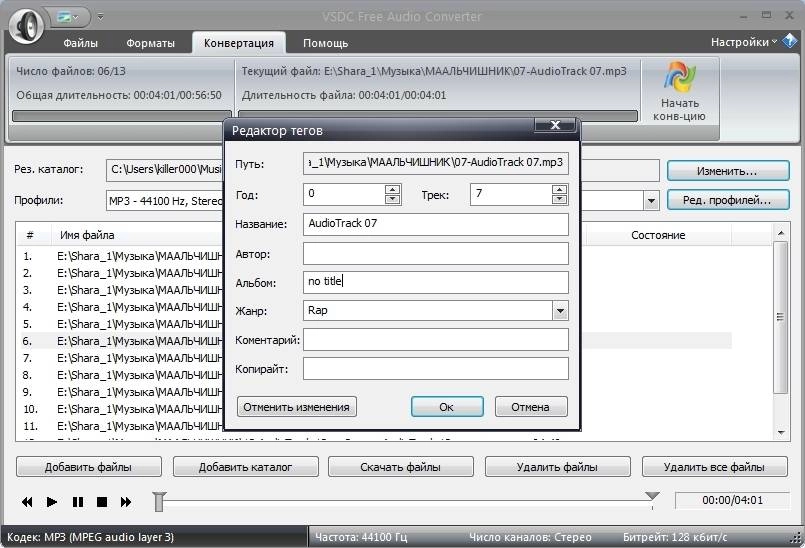Image resolution: width=805 pixels, height=548 pixels.
Task: Click the Коментарий field
Action: click(435, 339)
